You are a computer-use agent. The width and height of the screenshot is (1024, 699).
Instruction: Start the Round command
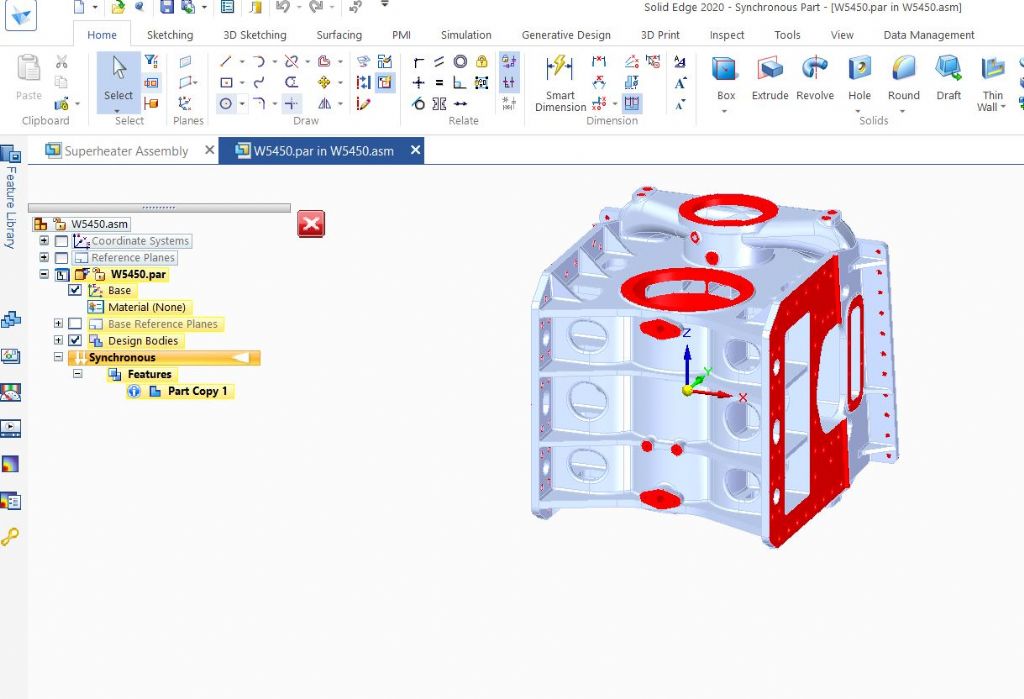[903, 78]
